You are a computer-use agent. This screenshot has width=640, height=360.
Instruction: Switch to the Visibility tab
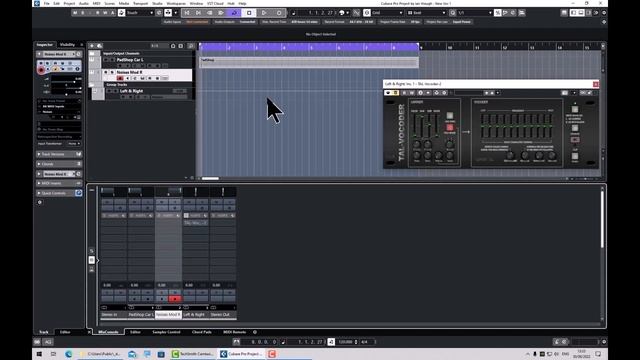click(67, 44)
